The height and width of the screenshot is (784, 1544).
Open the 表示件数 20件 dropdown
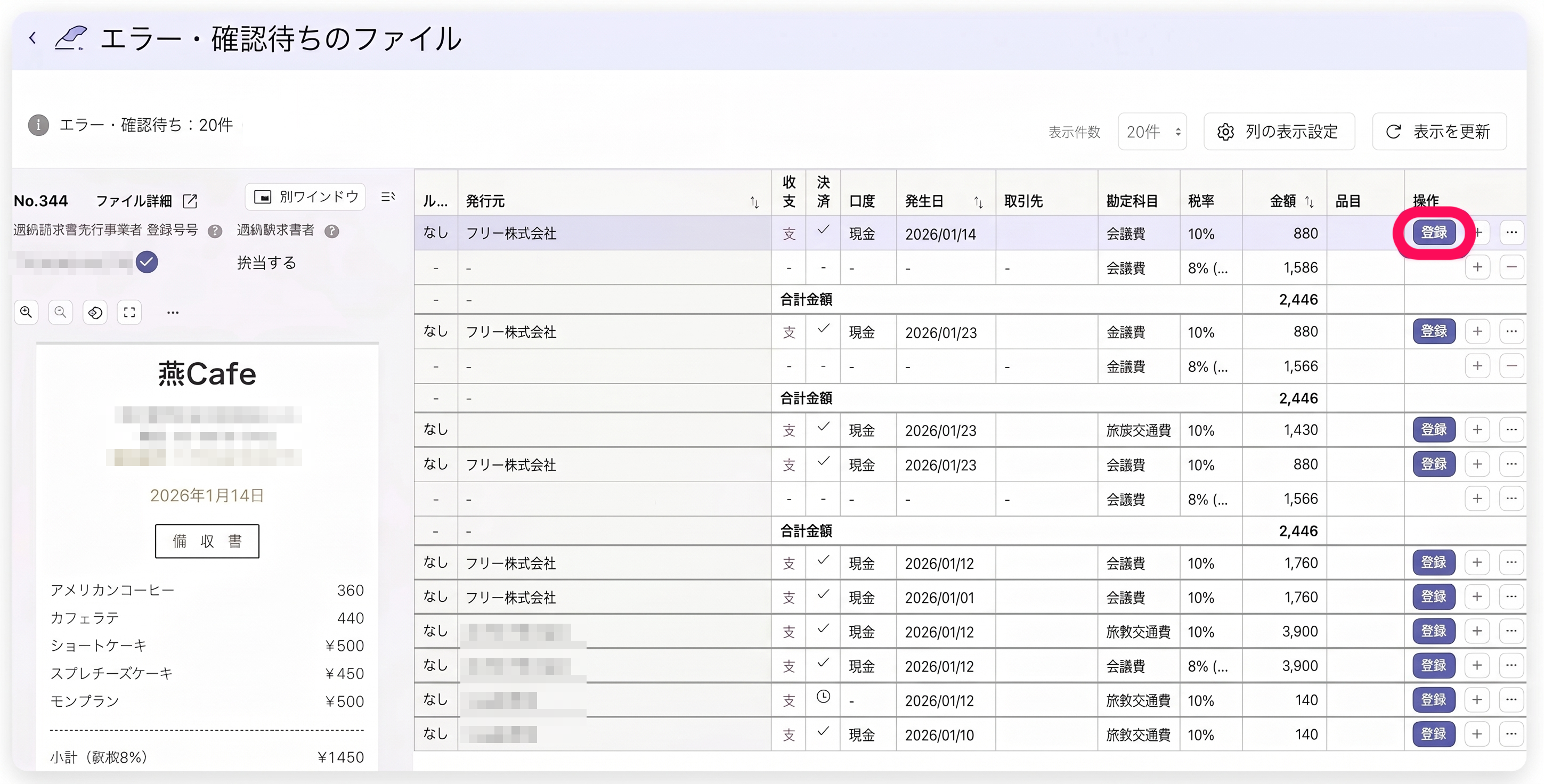pyautogui.click(x=1152, y=131)
